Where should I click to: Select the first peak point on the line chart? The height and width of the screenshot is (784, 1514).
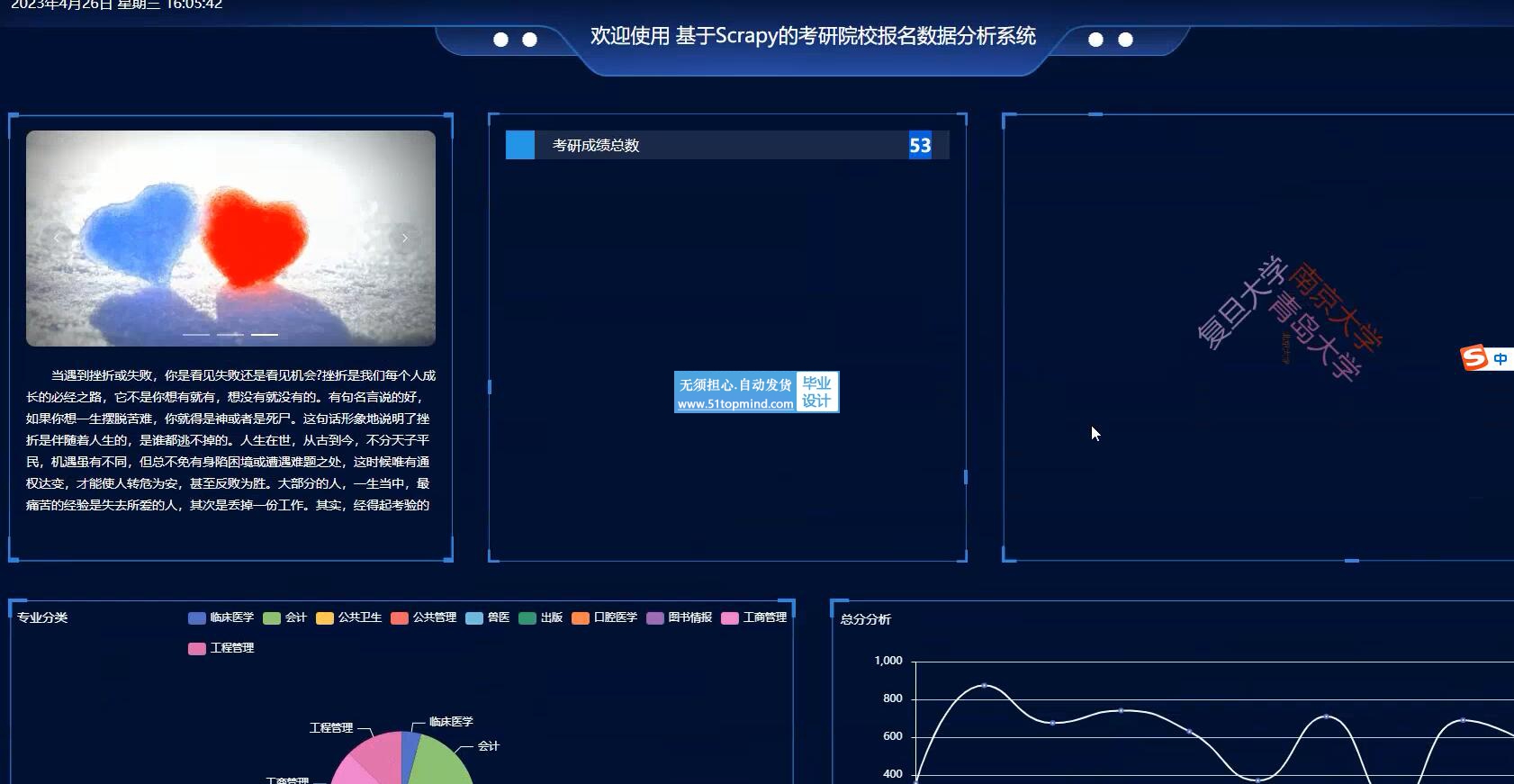984,686
